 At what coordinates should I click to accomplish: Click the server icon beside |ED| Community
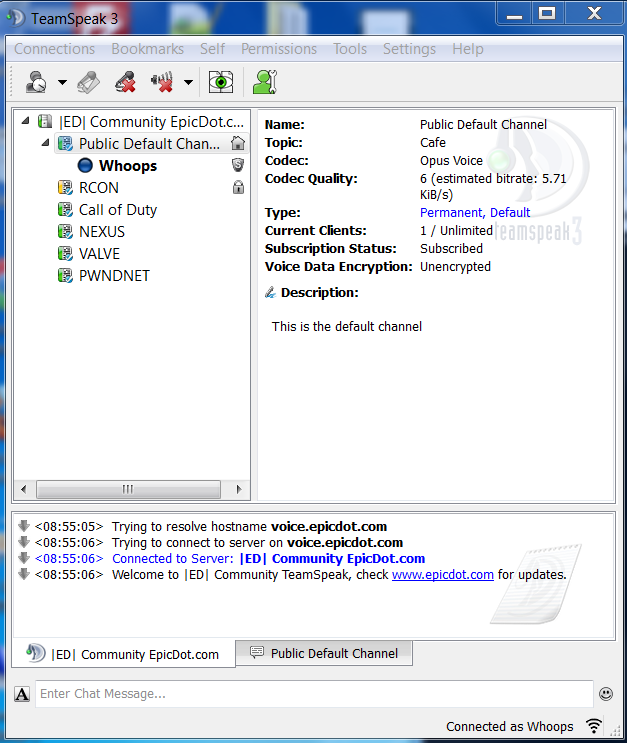click(45, 121)
